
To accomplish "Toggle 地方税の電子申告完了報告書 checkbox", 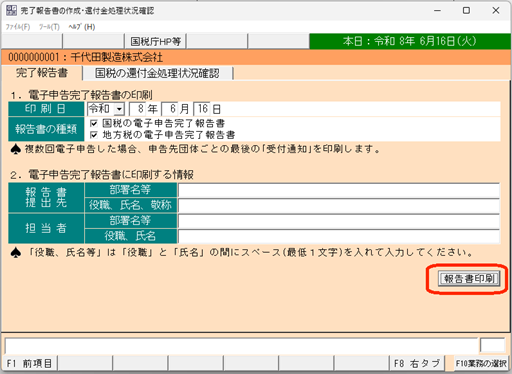I will pyautogui.click(x=94, y=135).
